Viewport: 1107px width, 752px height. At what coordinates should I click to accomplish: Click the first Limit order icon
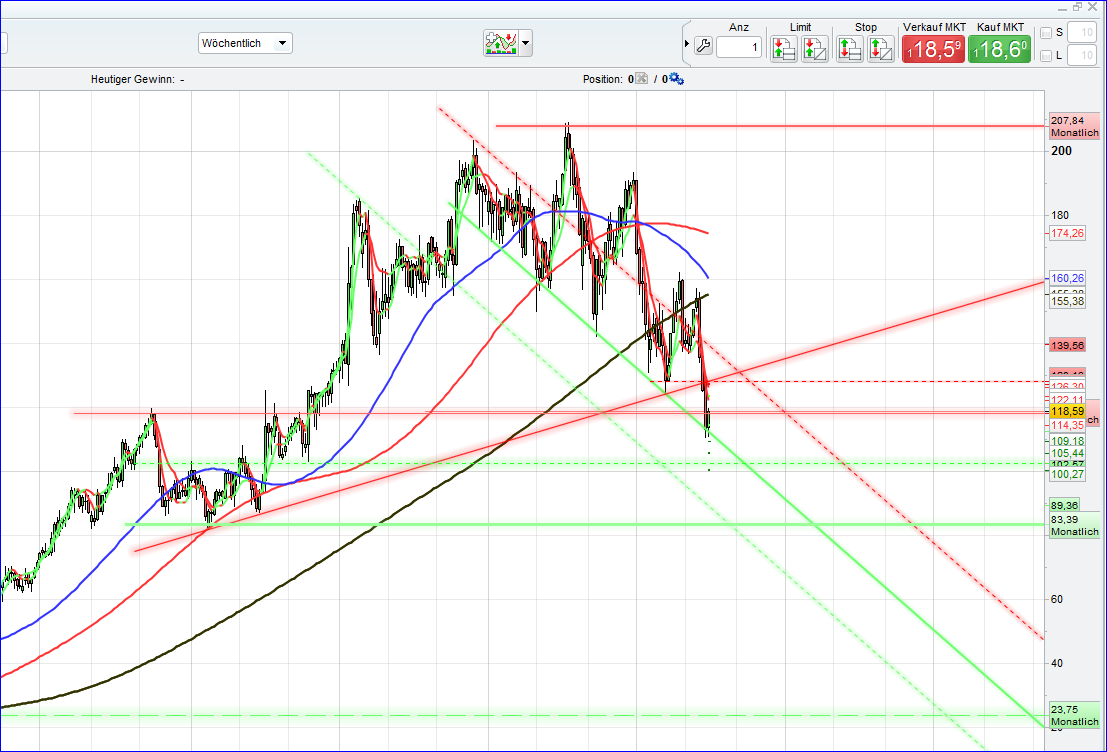[x=784, y=49]
